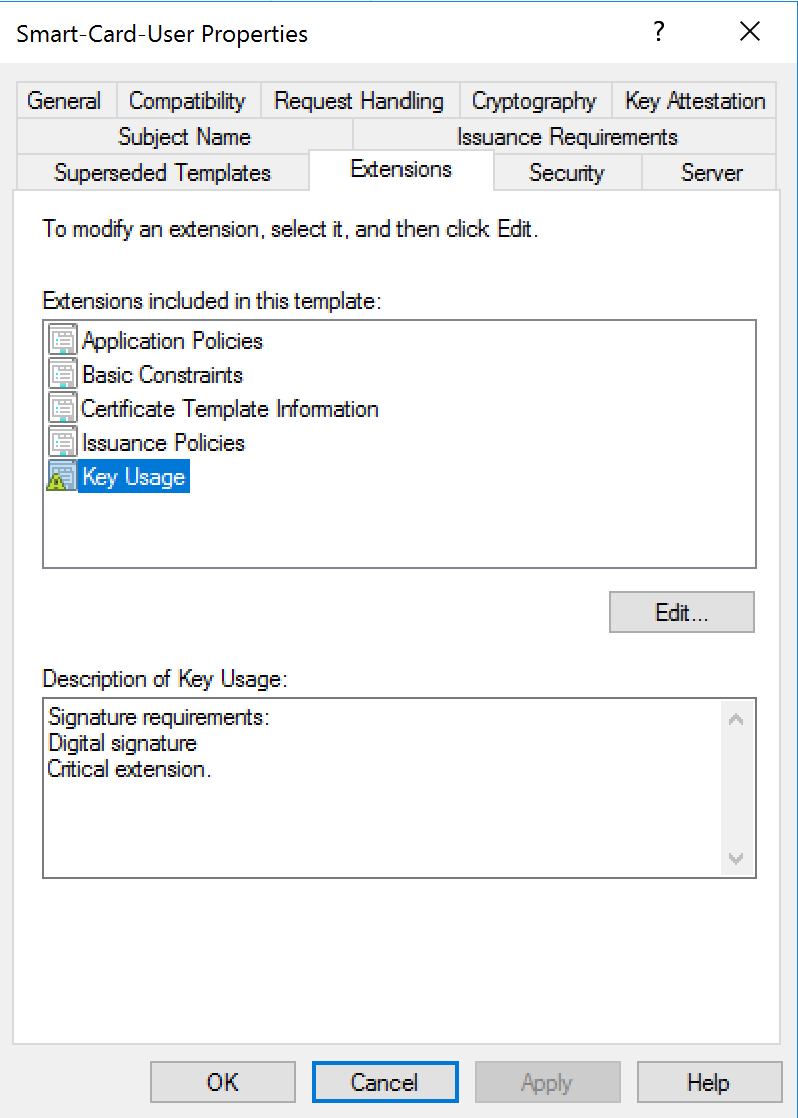This screenshot has height=1118, width=798.
Task: Click the question mark help icon
Action: click(x=659, y=32)
